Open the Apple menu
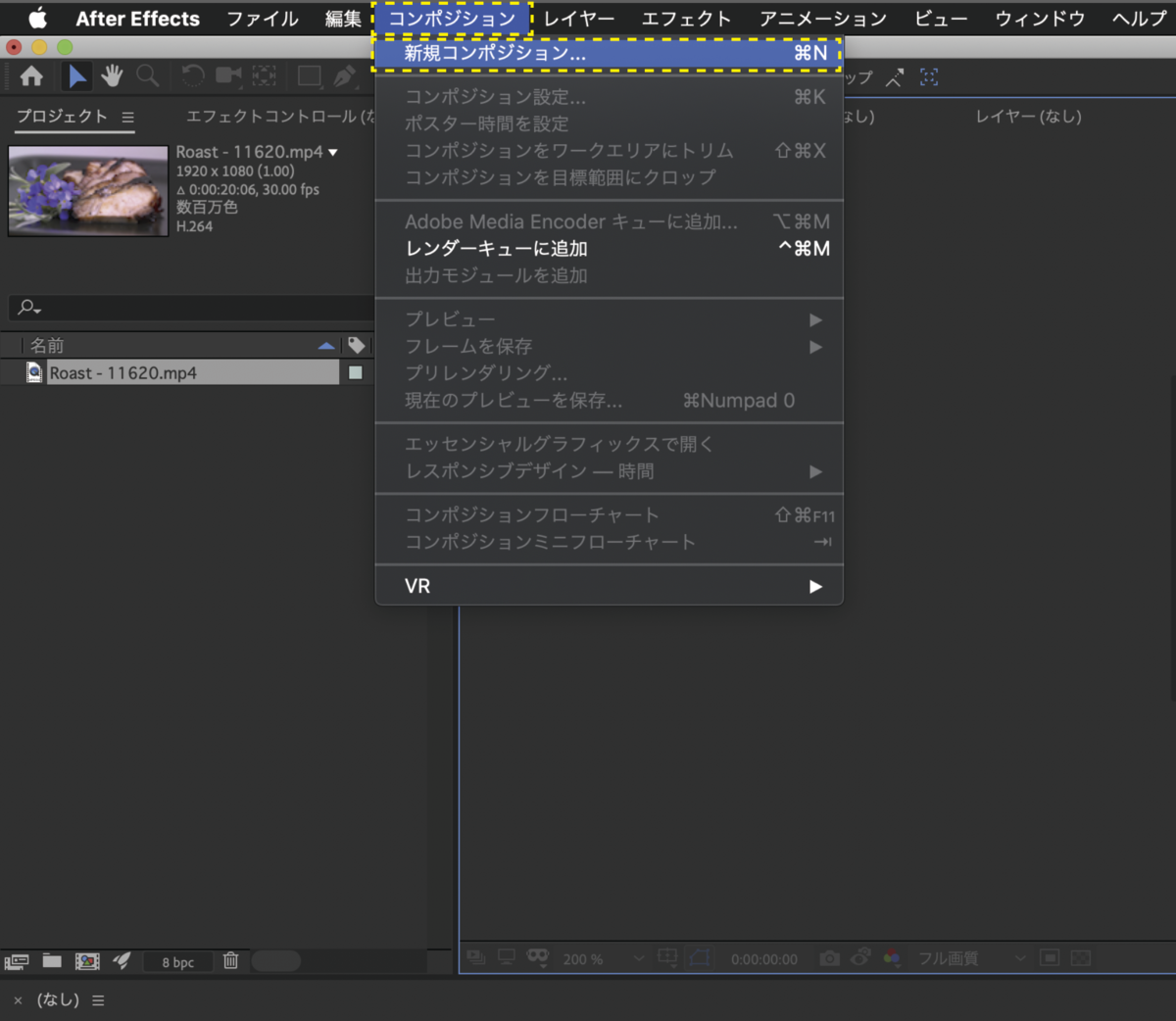The height and width of the screenshot is (1021, 1176). point(37,19)
